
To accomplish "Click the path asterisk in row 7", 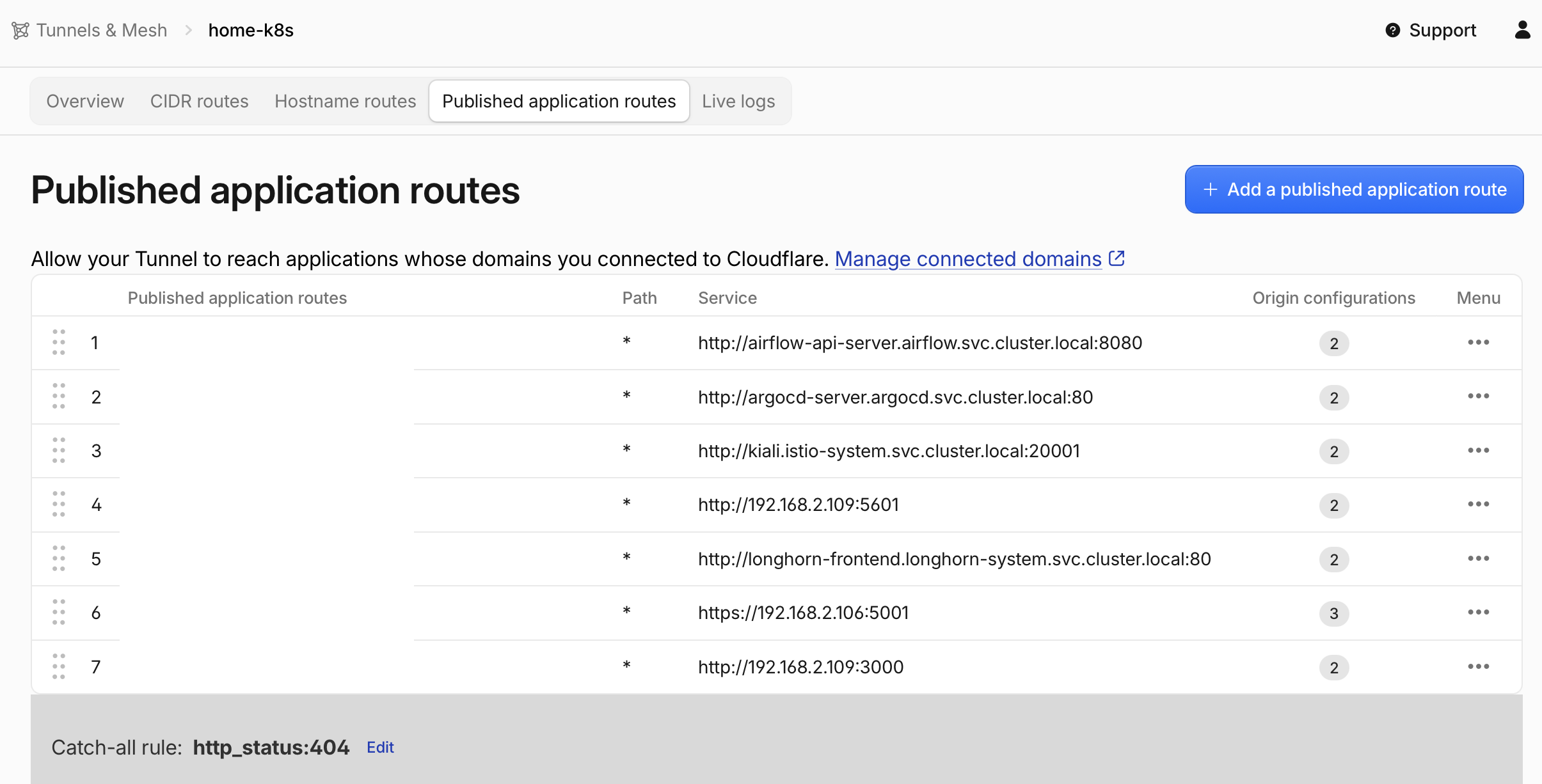I will pos(627,666).
